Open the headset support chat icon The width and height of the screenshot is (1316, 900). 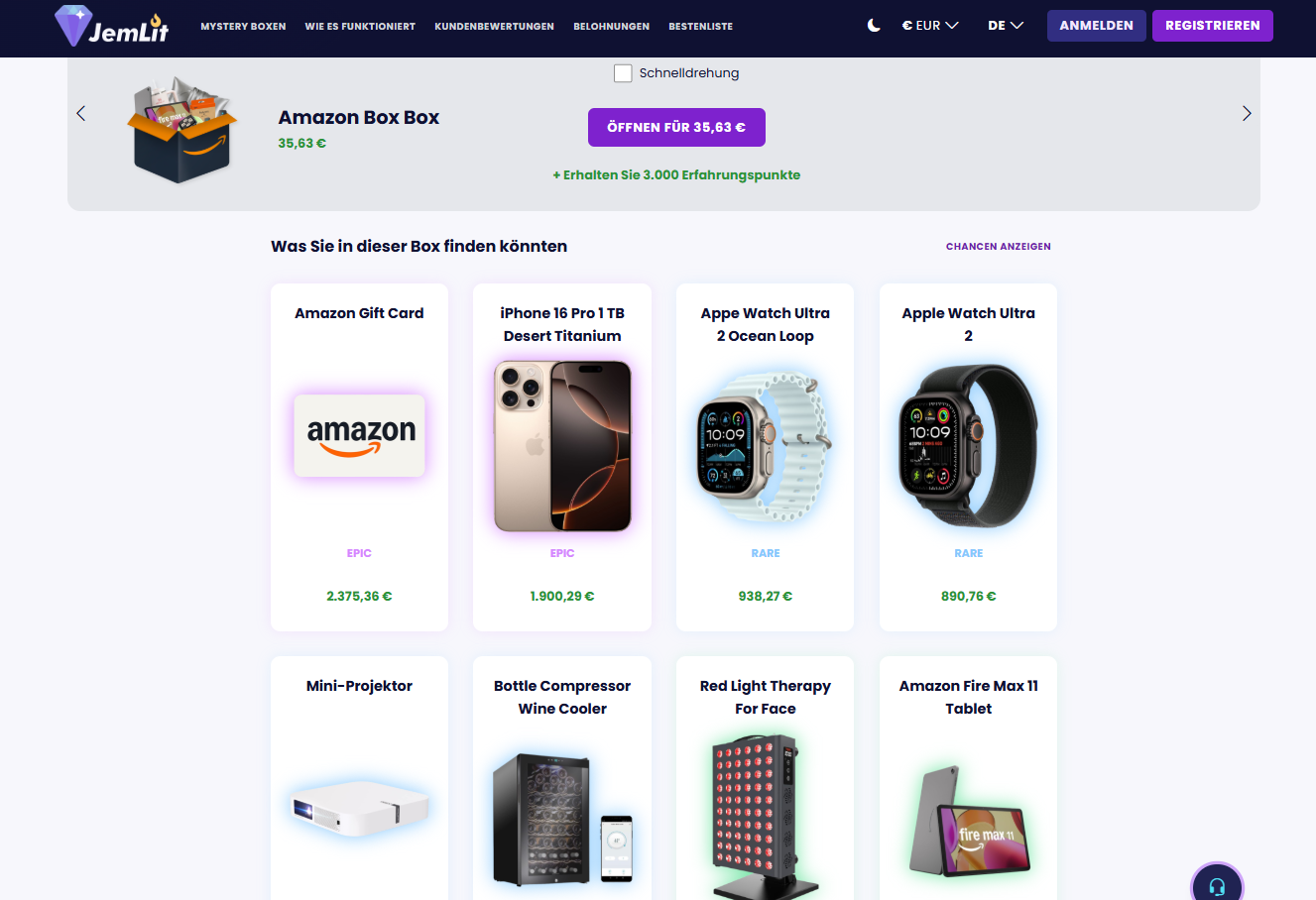[x=1217, y=886]
